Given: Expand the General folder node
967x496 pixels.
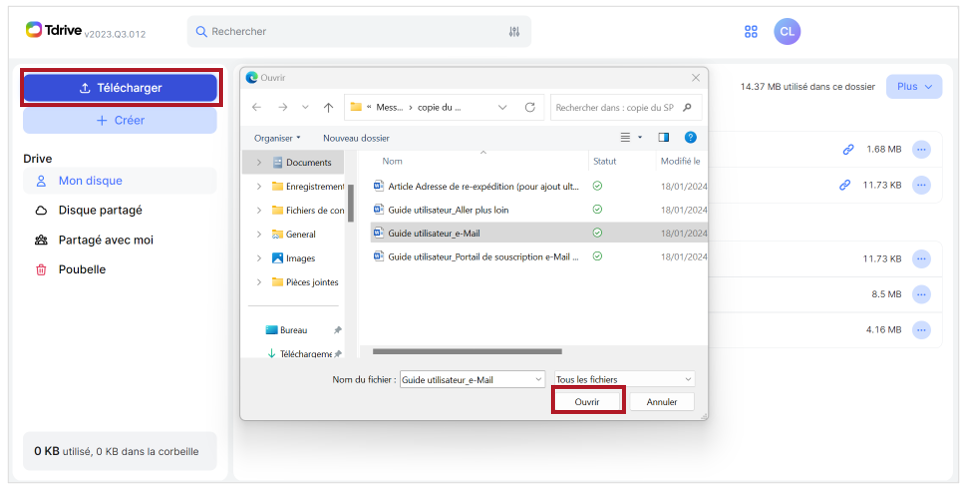Looking at the screenshot, I should point(259,234).
